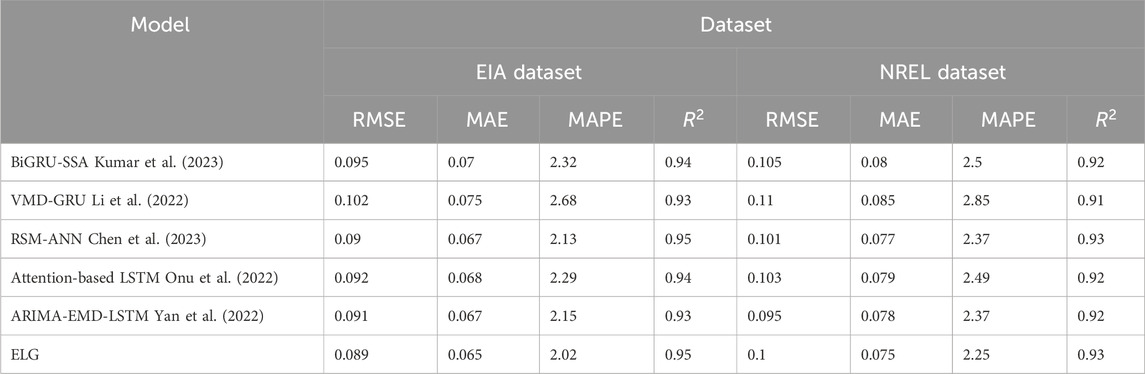
Task: Select the BiGRU-SSA EIA MAPE value 2.32
Action: pyautogui.click(x=562, y=162)
